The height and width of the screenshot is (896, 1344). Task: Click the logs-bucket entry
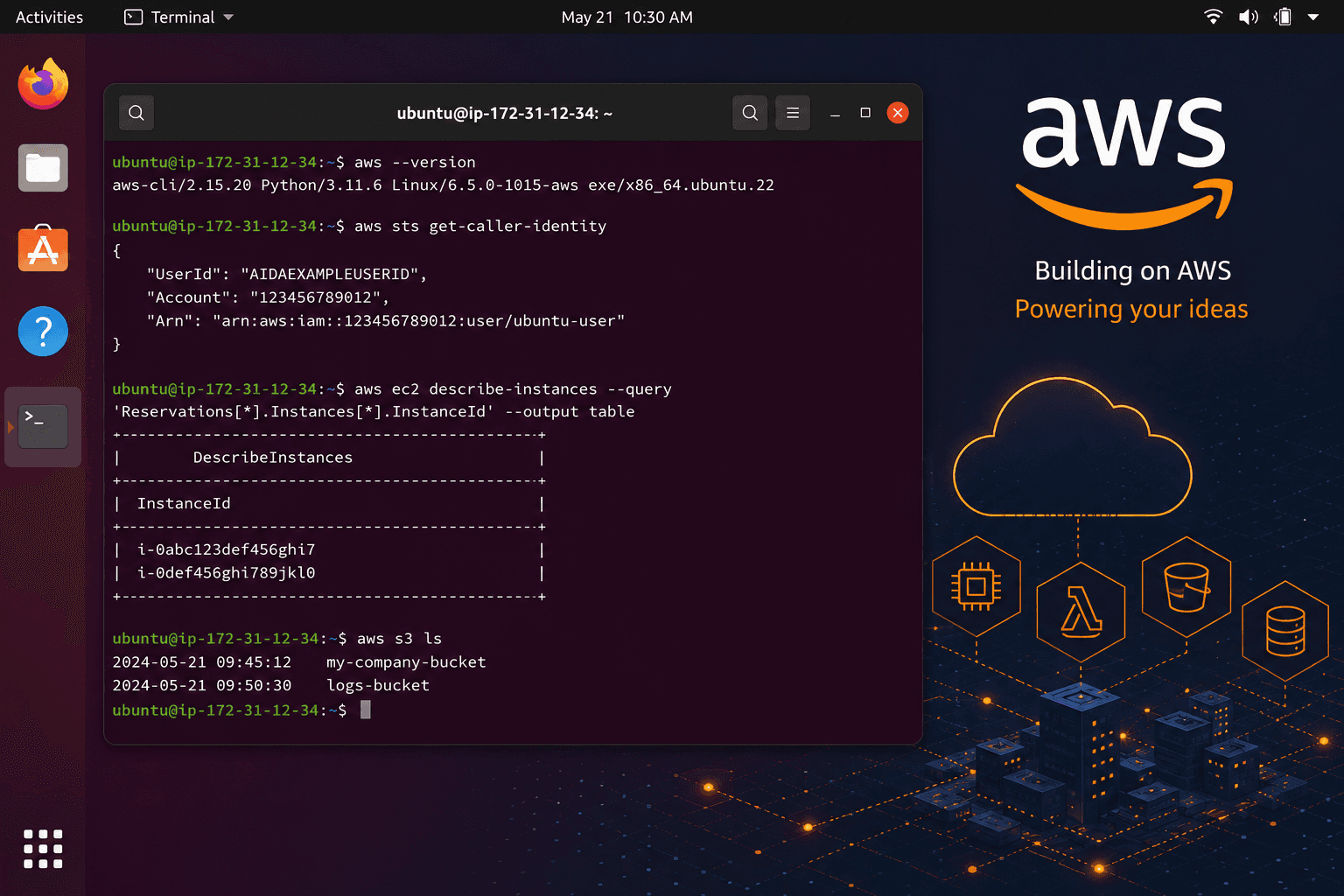(x=378, y=685)
